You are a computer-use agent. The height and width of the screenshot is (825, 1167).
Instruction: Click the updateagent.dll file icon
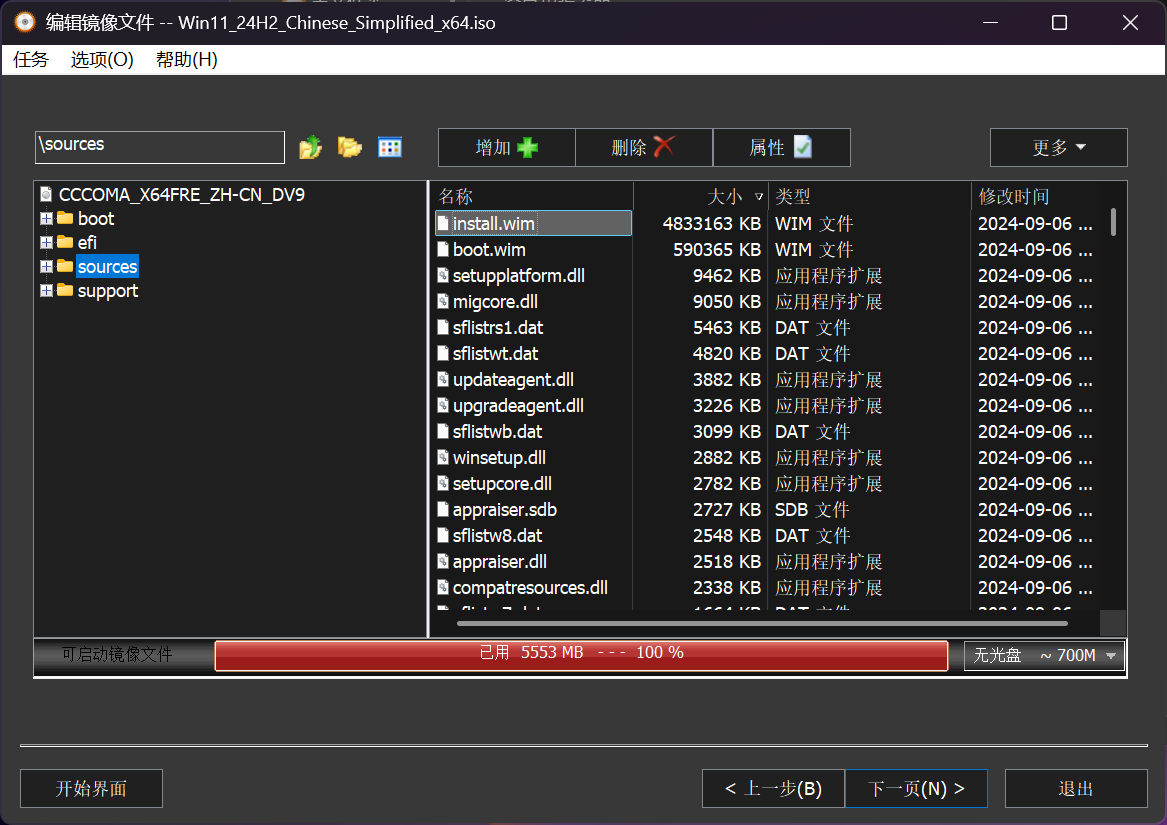point(444,380)
